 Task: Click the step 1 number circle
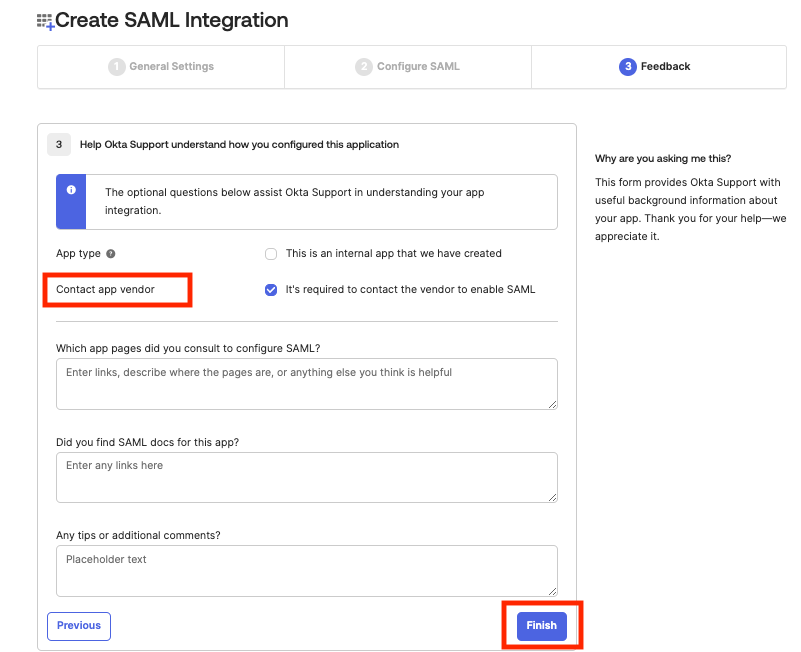click(x=116, y=66)
